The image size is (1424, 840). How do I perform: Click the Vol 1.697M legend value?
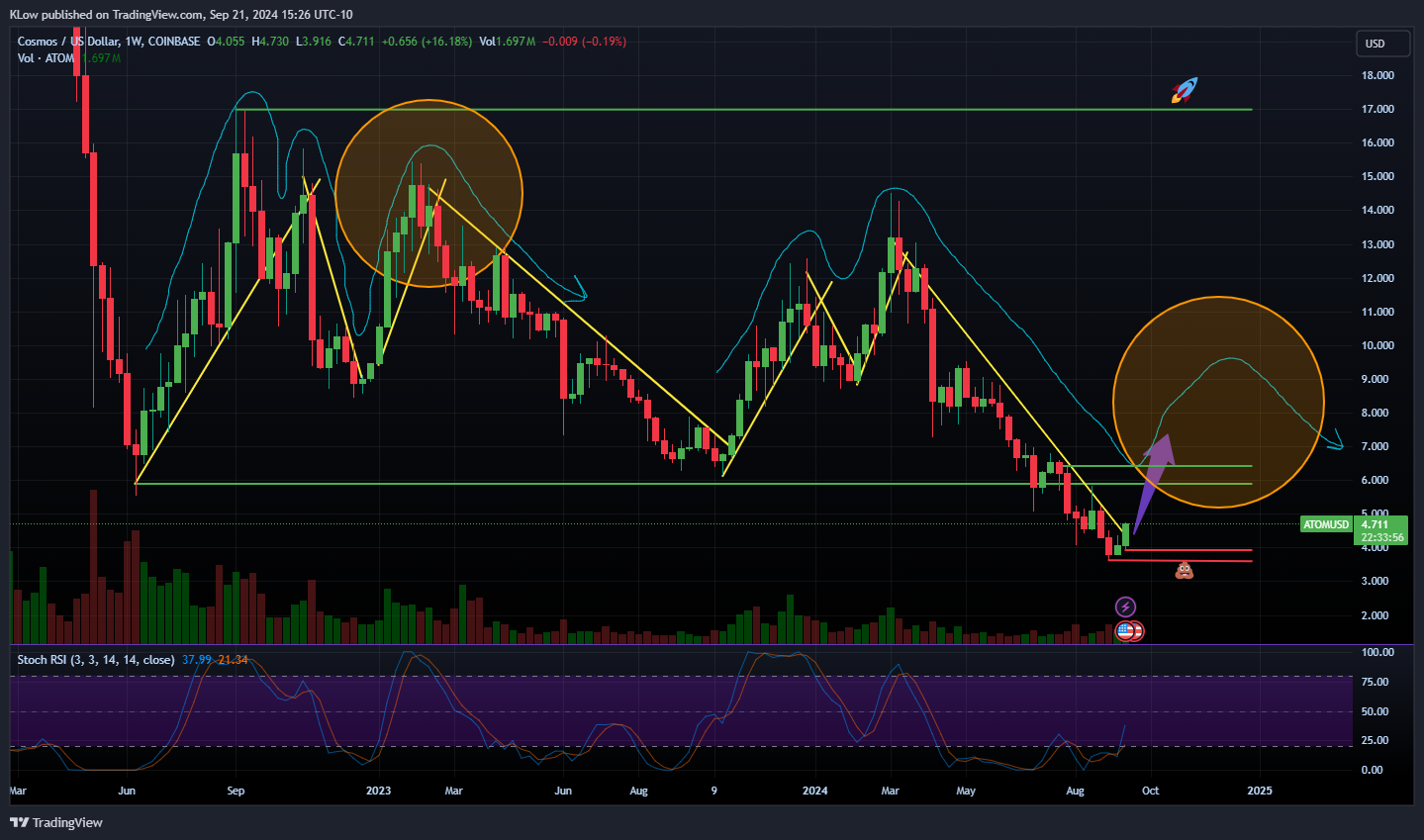(508, 42)
